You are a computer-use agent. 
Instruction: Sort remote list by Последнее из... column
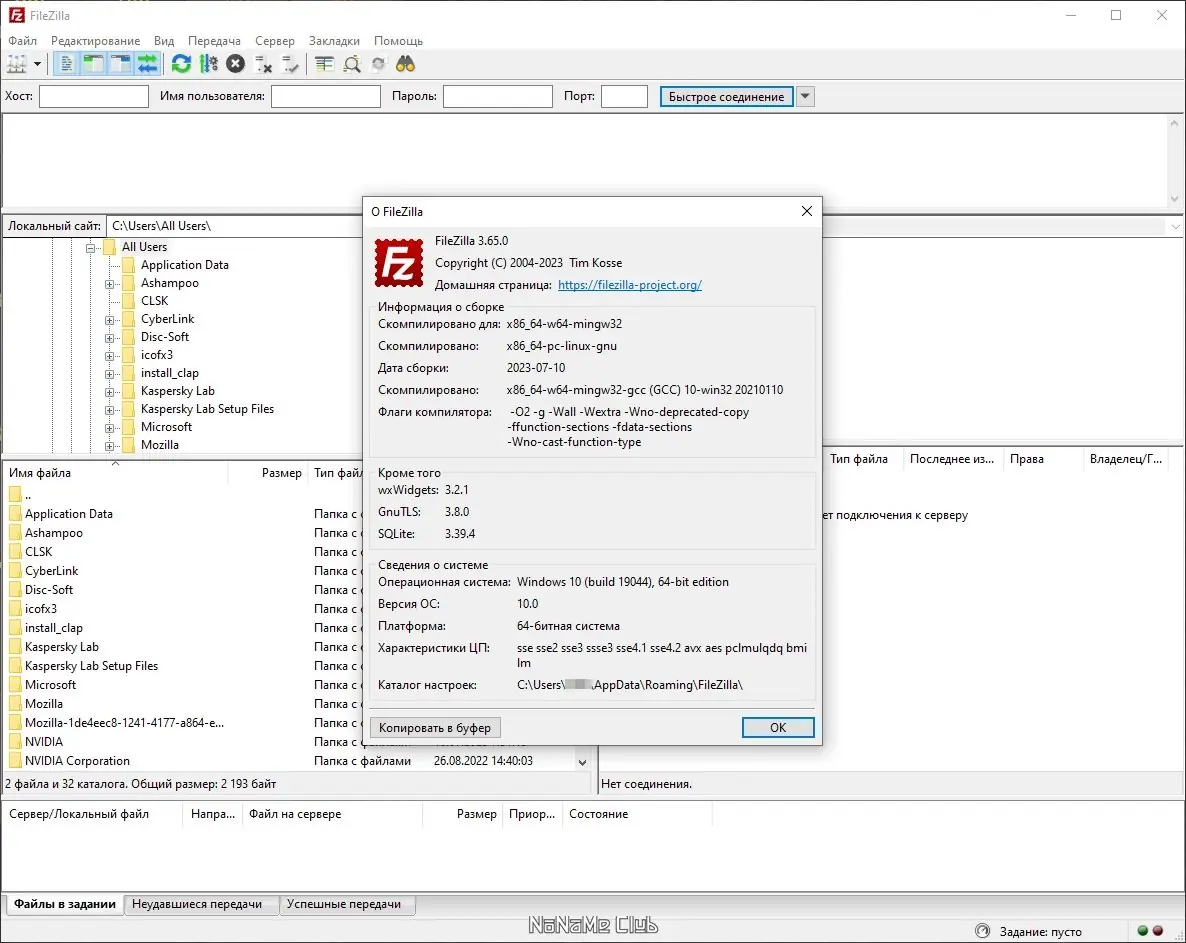pos(952,459)
